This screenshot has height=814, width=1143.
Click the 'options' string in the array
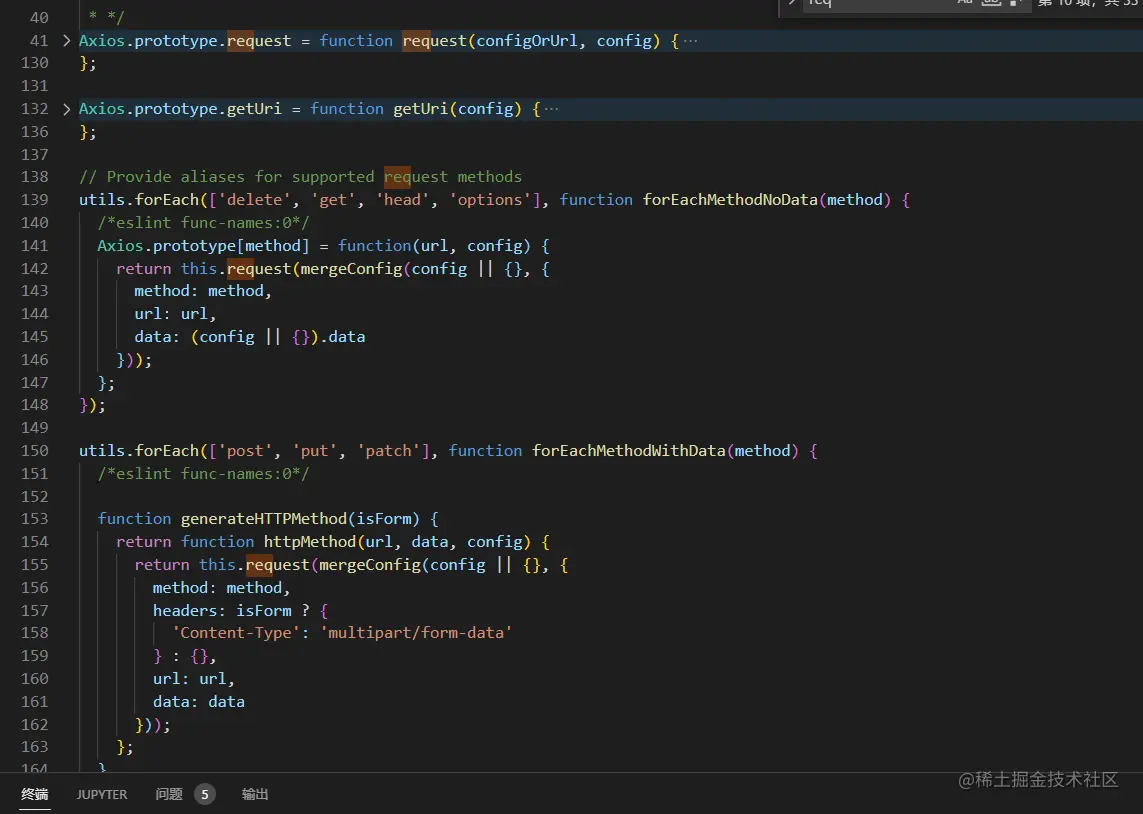tap(490, 200)
